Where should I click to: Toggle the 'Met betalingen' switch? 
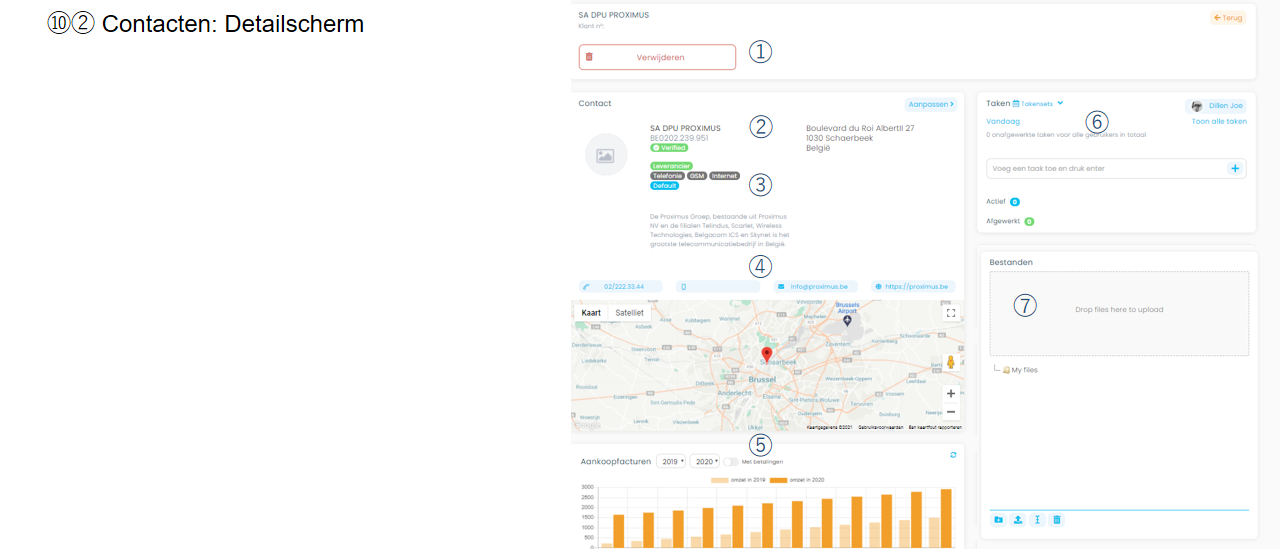(731, 462)
